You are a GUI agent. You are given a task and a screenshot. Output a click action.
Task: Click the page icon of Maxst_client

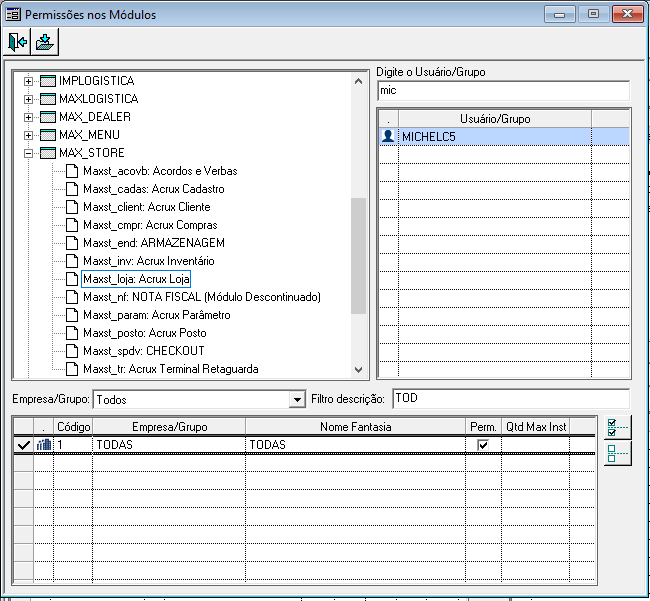coord(72,207)
